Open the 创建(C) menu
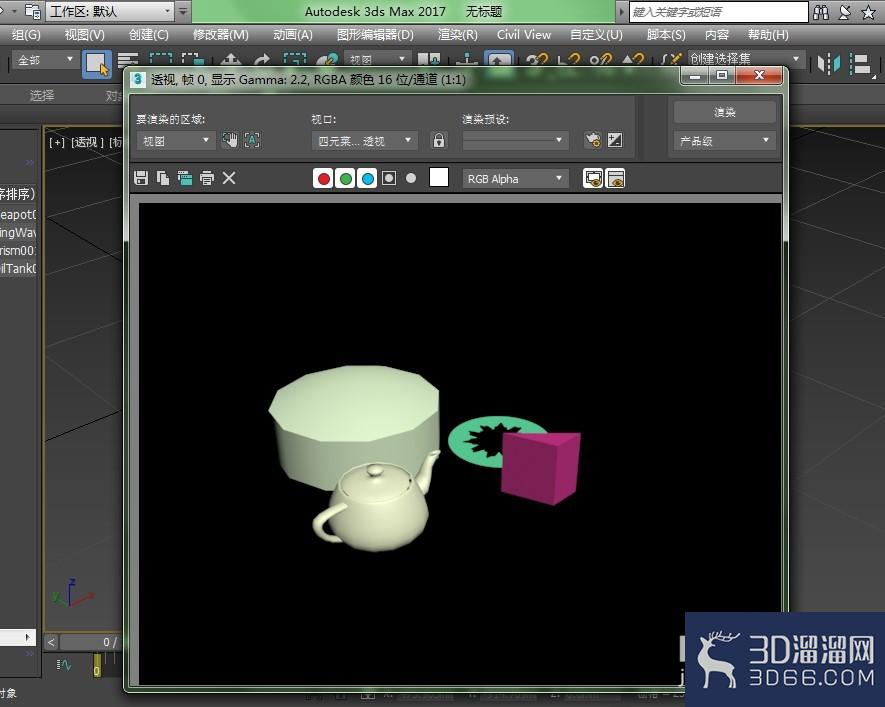Image resolution: width=885 pixels, height=707 pixels. (148, 35)
